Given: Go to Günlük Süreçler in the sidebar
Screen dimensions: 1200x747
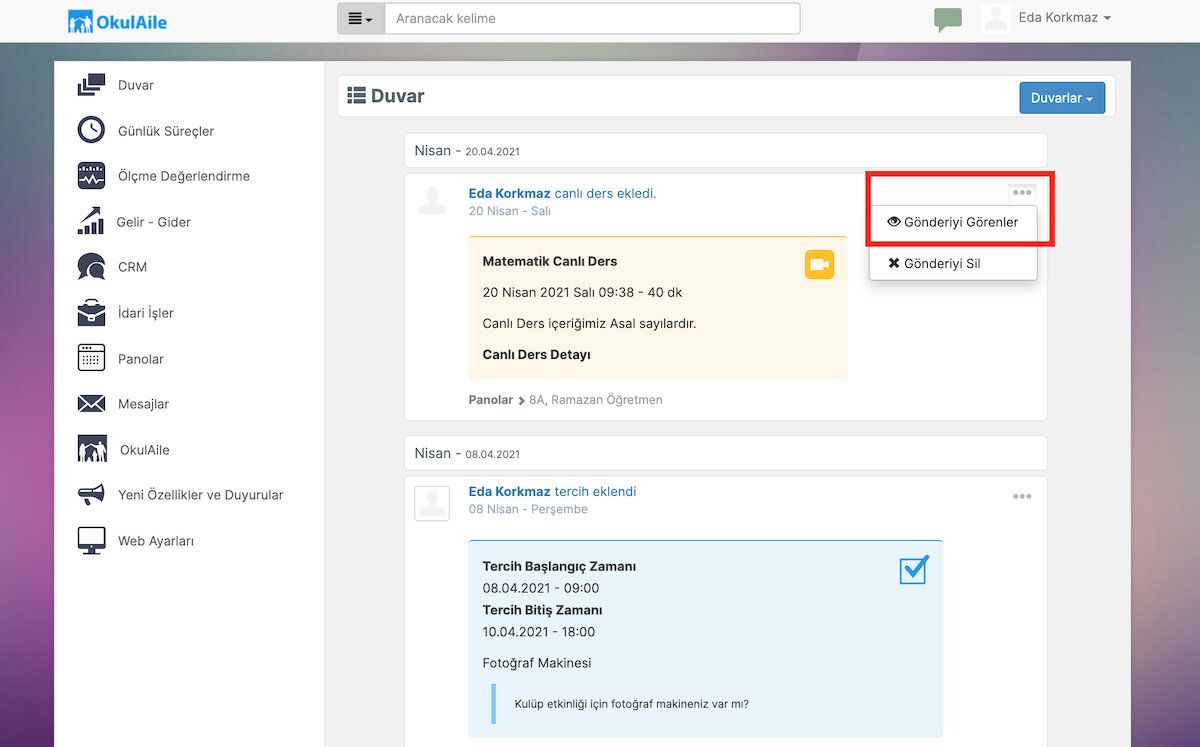Looking at the screenshot, I should (x=166, y=131).
